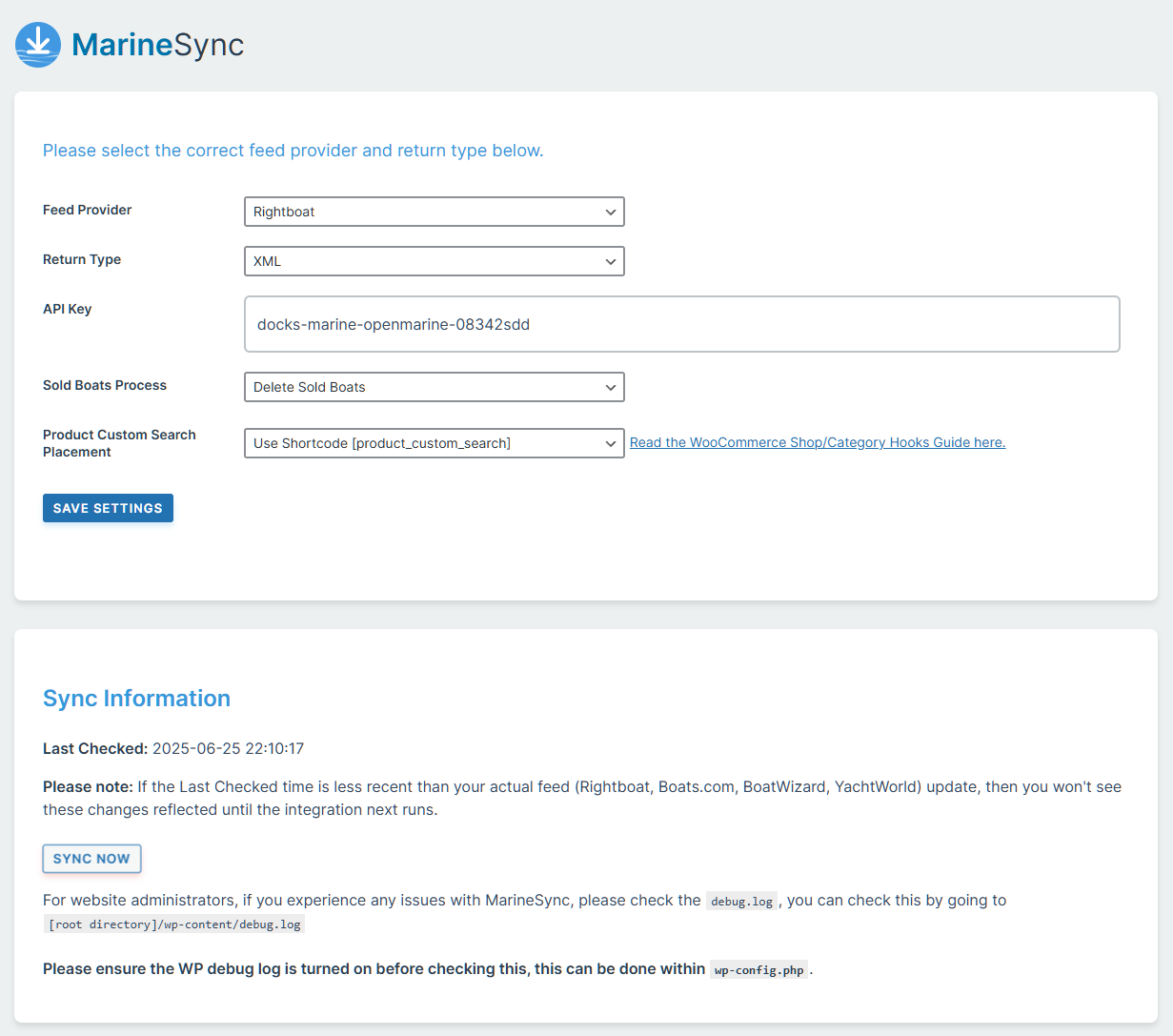Click the Feed Provider label
The height and width of the screenshot is (1036, 1173).
[88, 210]
